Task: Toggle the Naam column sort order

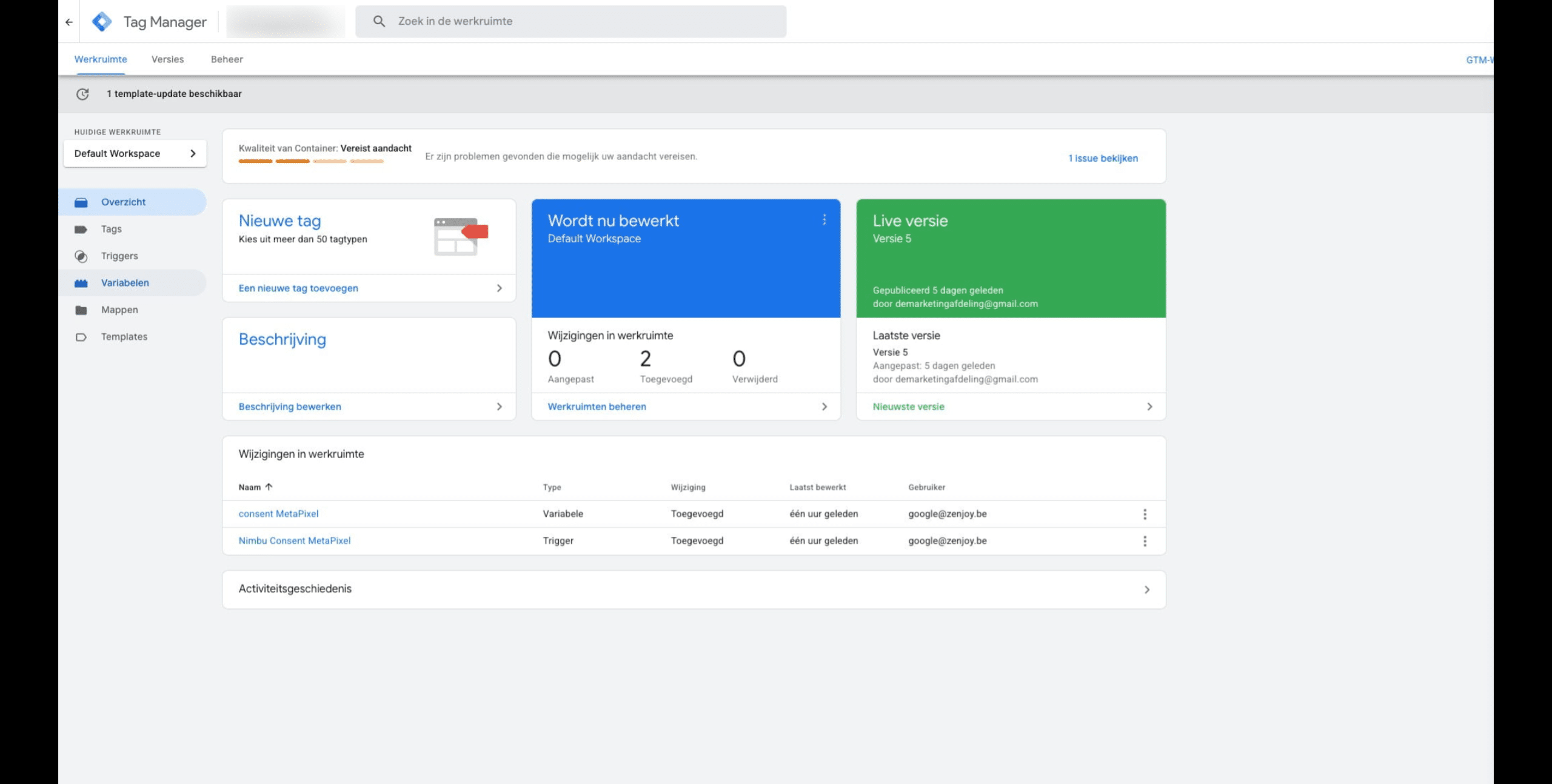Action: click(x=269, y=487)
